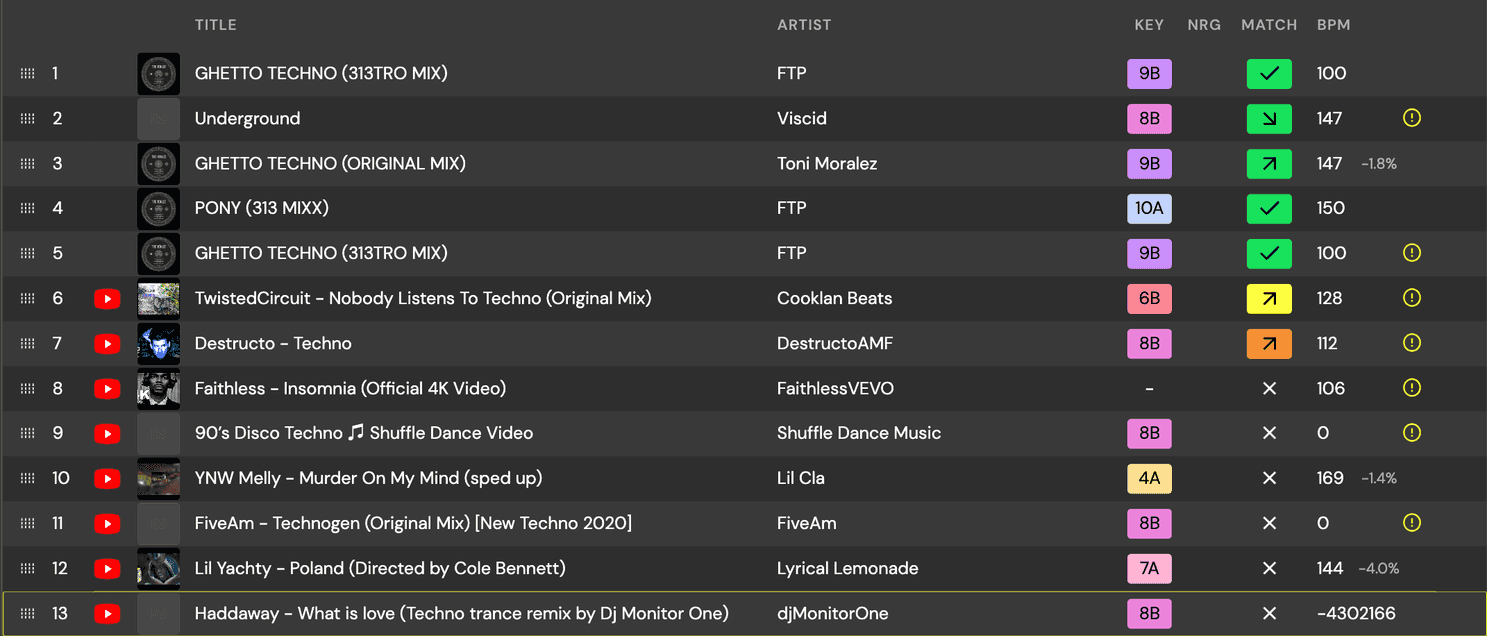Open the 9B key badge for GHETTO TECHNO
The height and width of the screenshot is (636, 1487).
pos(1149,73)
